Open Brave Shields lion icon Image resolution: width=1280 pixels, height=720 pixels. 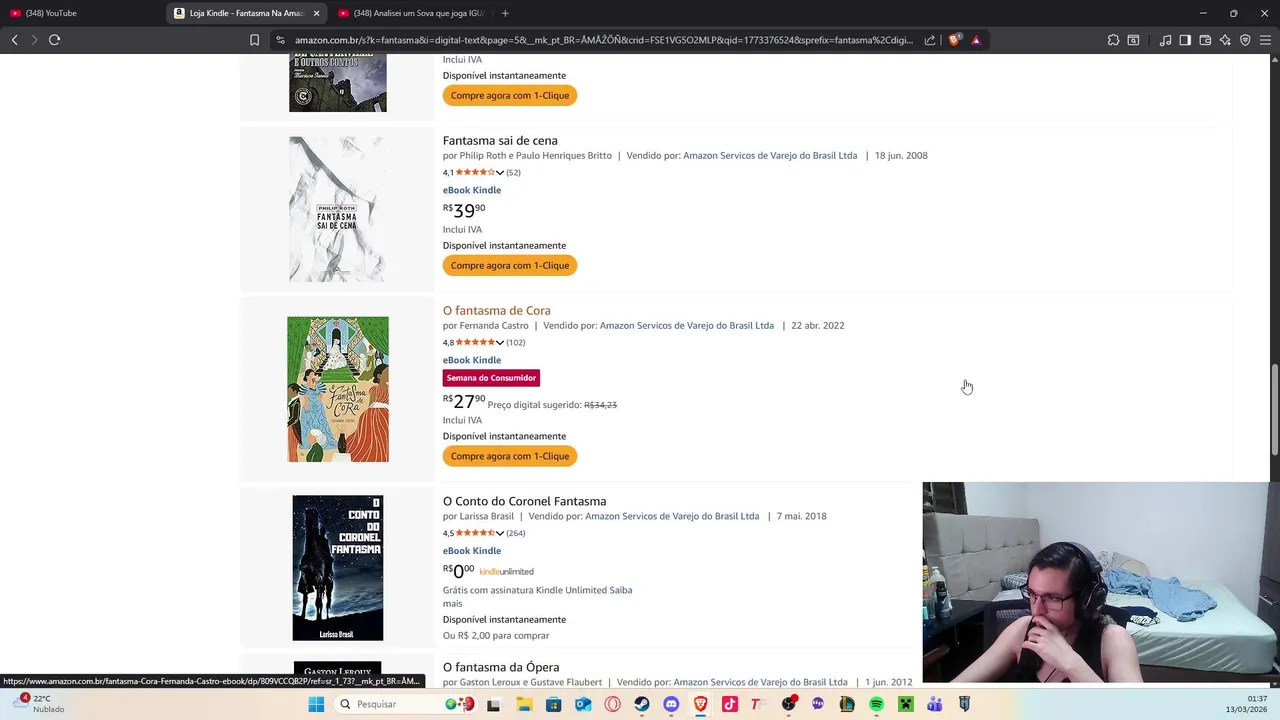point(954,40)
